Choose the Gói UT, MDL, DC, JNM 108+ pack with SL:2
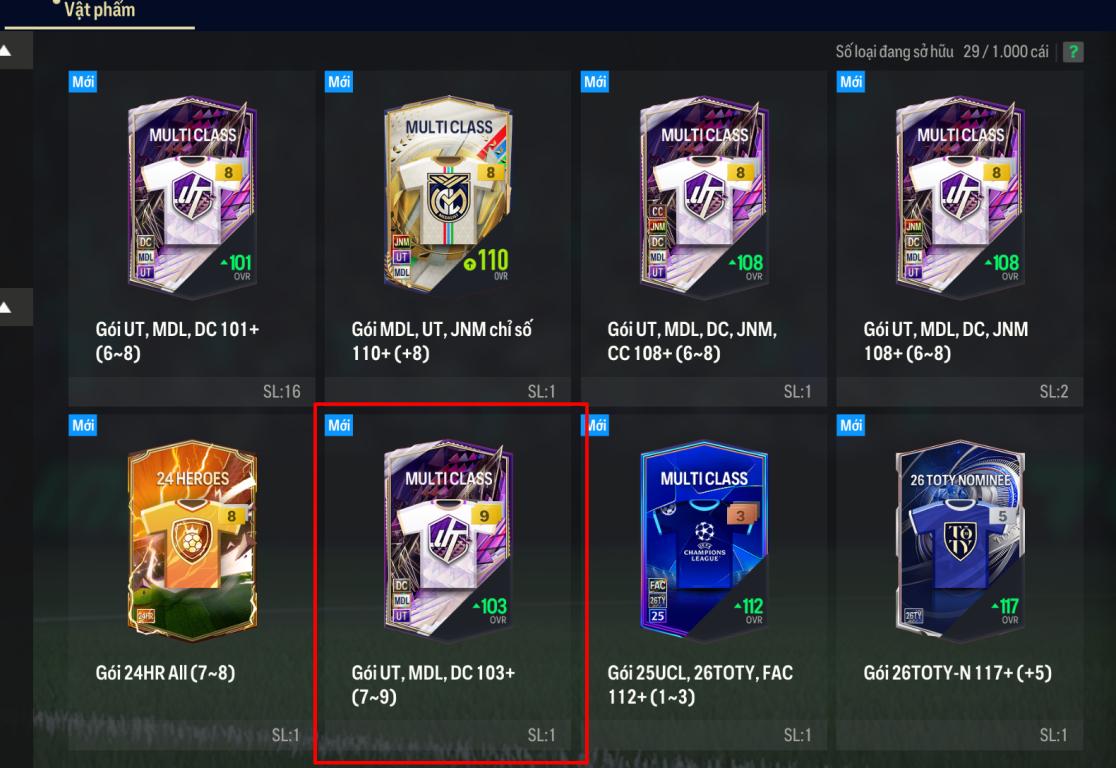 click(960, 238)
